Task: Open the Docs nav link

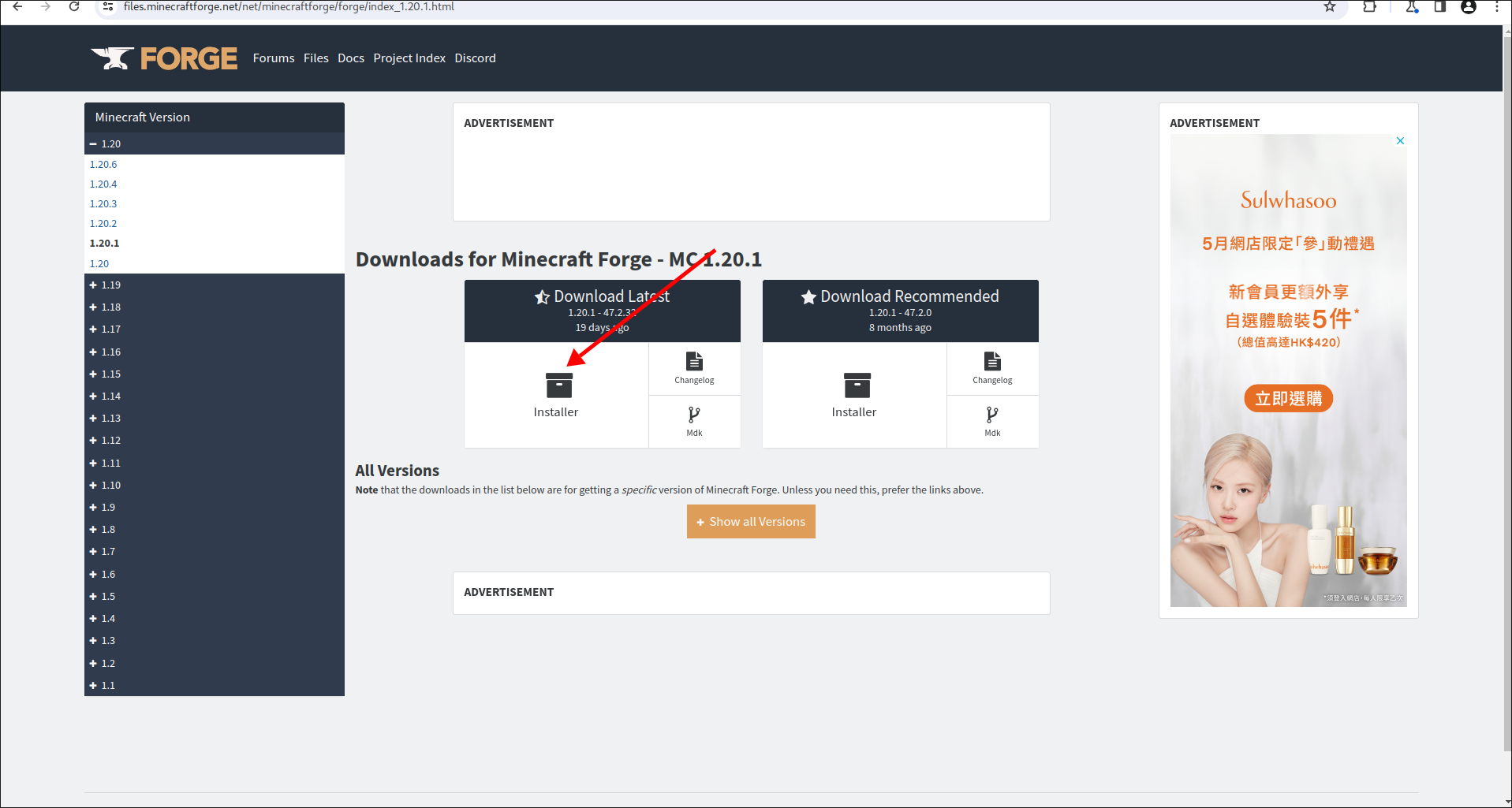Action: pos(351,58)
